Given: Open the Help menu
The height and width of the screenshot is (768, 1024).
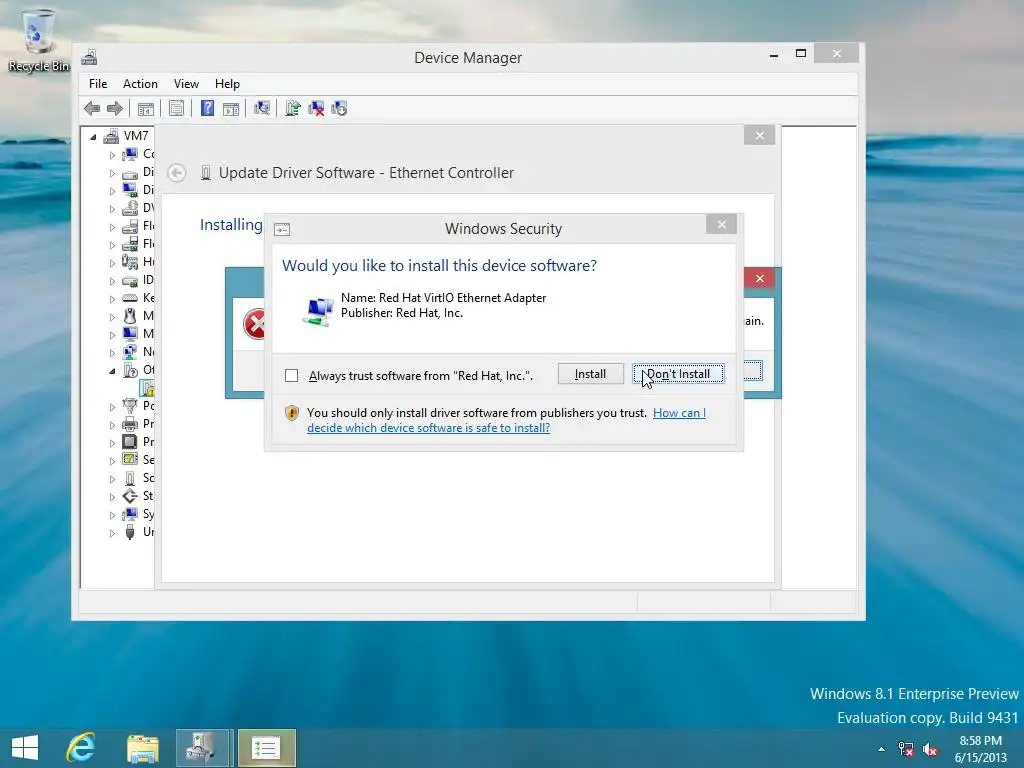Looking at the screenshot, I should pos(227,84).
